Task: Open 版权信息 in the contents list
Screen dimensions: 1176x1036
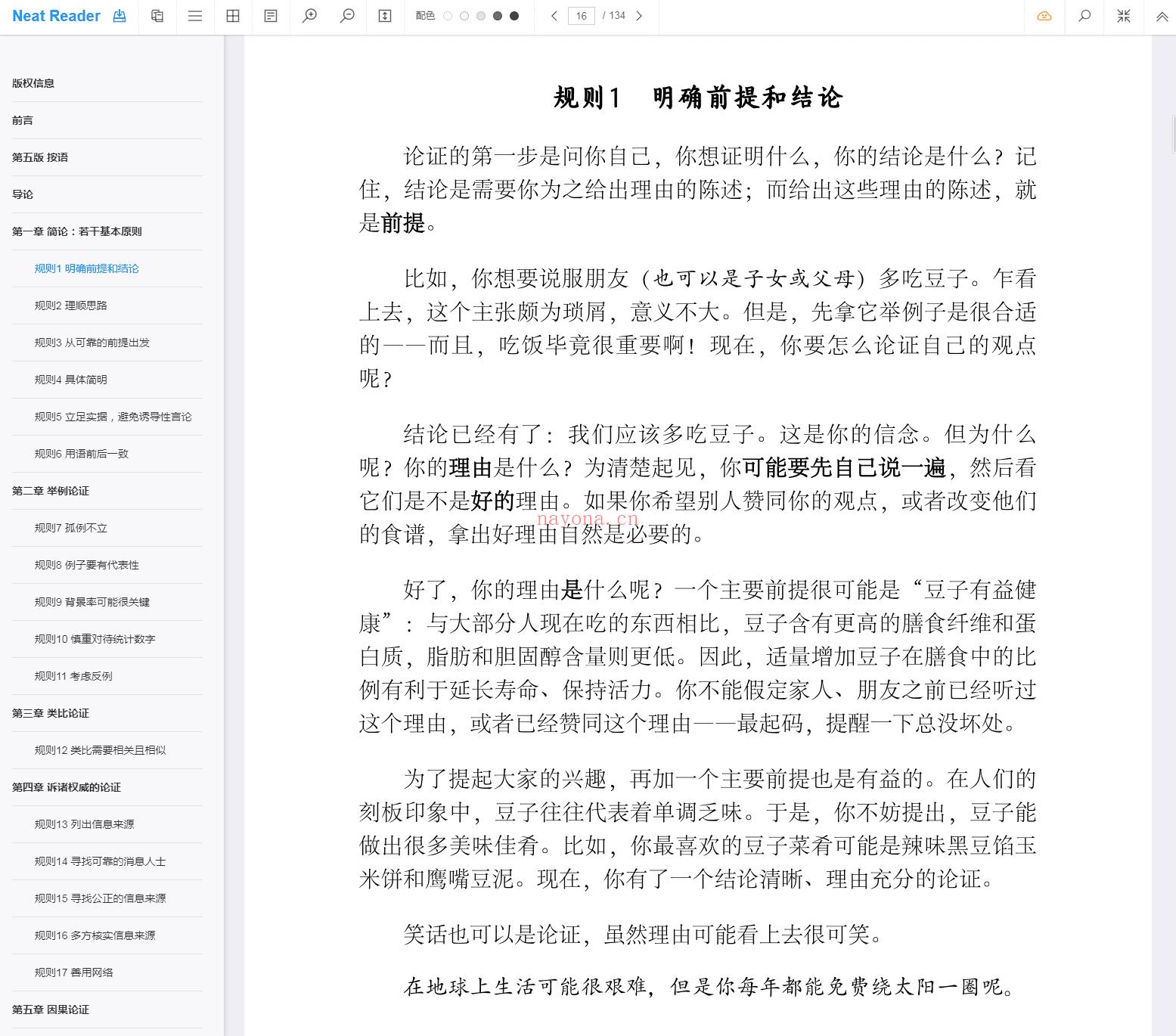Action: 33,83
